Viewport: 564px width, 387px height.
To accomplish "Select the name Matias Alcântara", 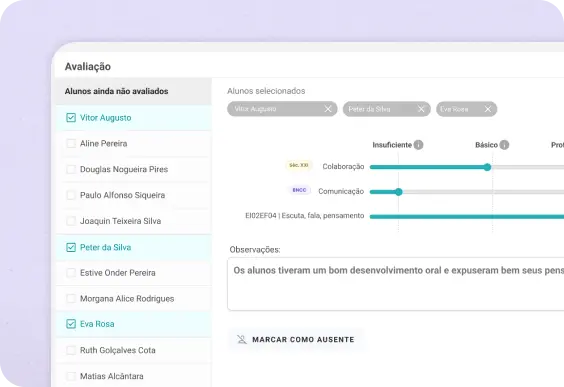I will (112, 376).
